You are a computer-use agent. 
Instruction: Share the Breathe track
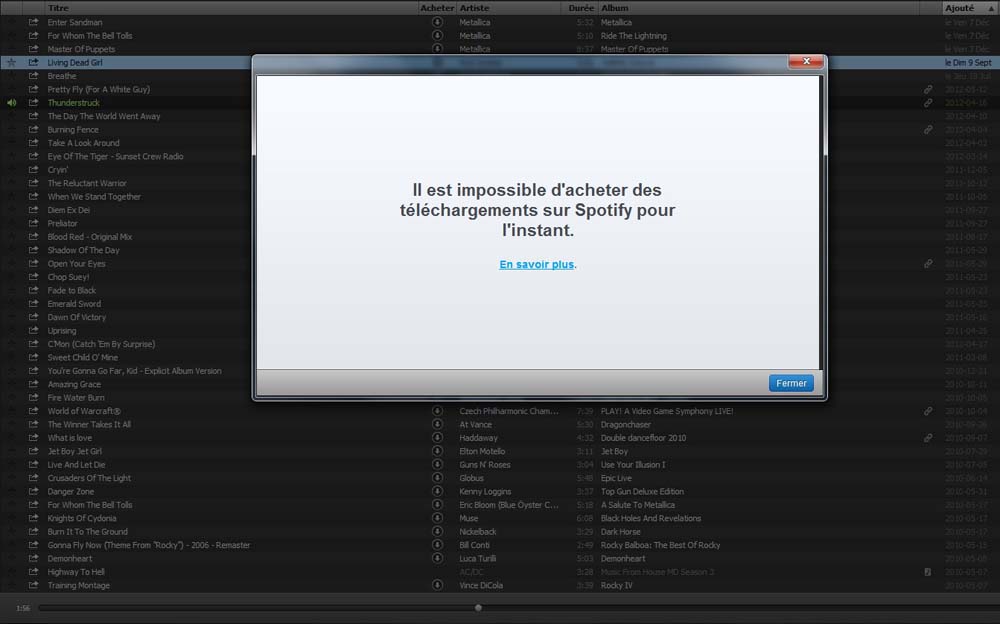point(33,76)
